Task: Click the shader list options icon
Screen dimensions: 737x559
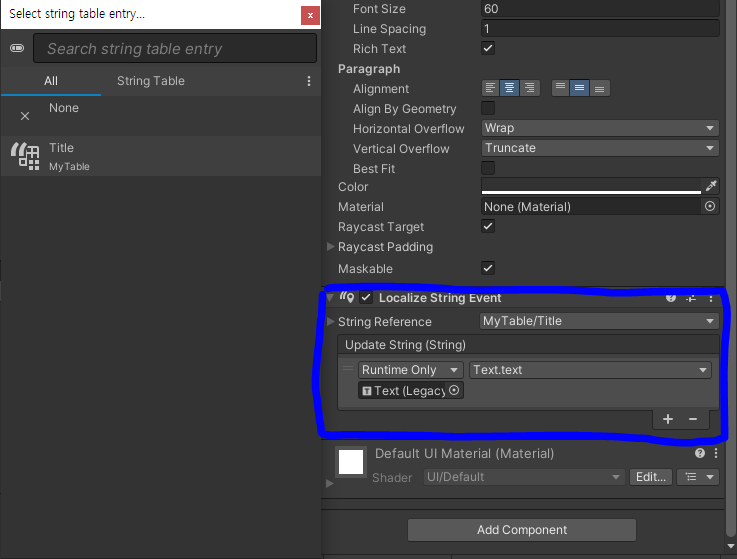Action: coord(691,477)
